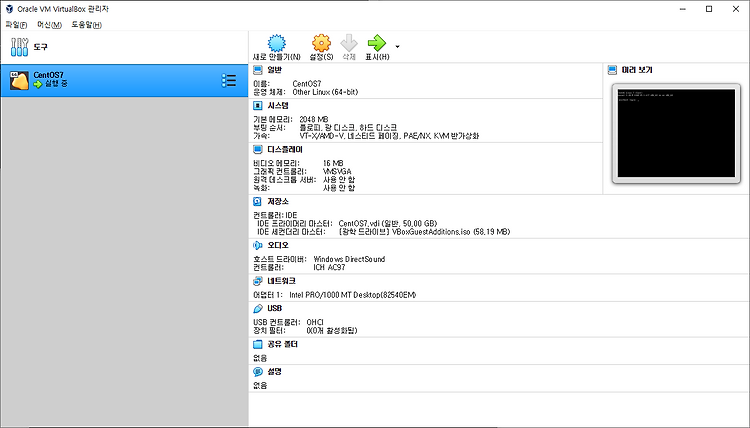Open the General (일반) heading link

coord(275,70)
